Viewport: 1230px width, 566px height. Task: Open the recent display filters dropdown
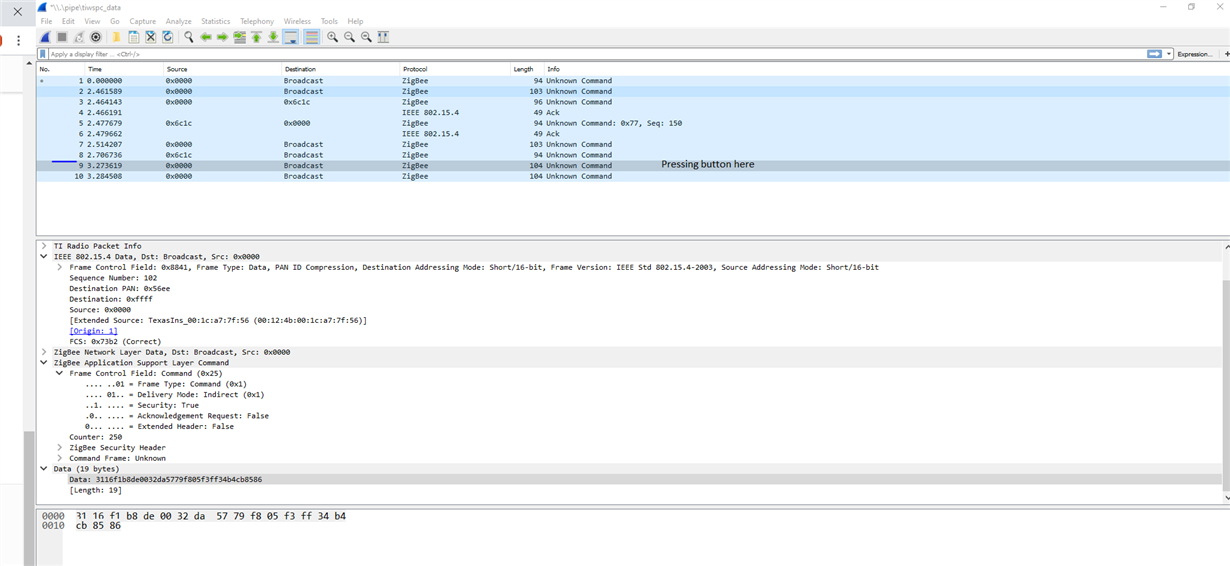coord(1169,54)
